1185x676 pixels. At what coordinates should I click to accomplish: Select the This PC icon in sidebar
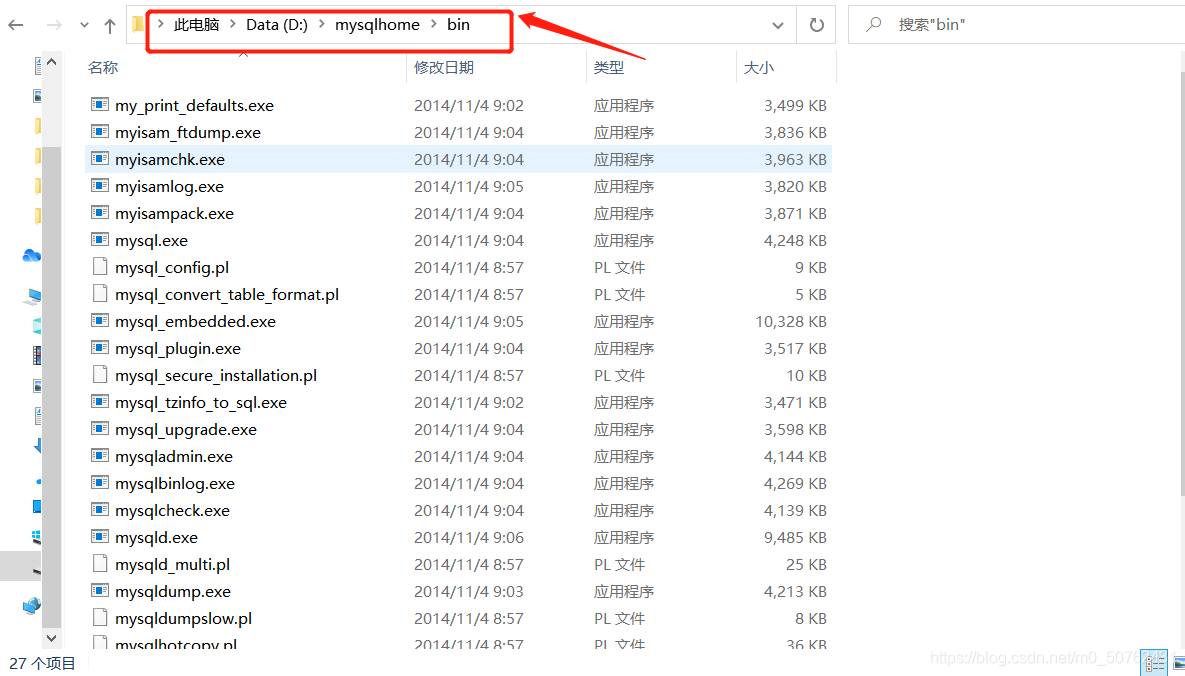(32, 296)
